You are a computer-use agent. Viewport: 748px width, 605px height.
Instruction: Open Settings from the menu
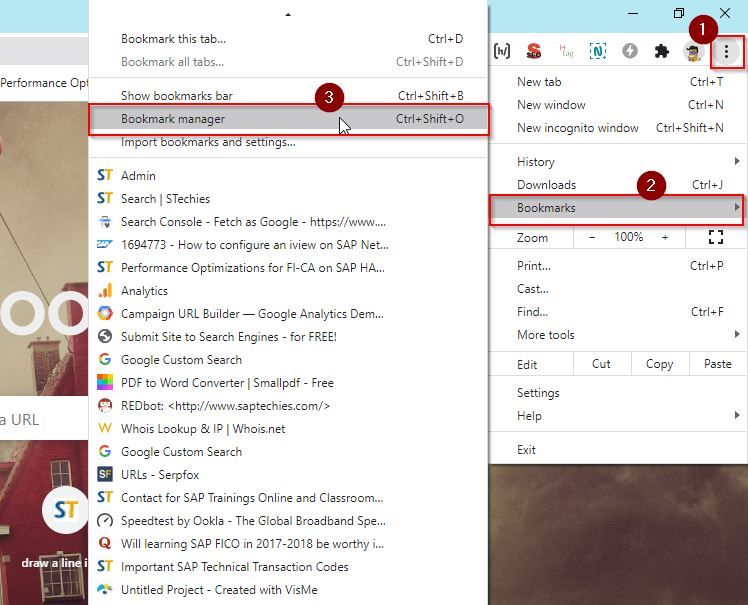[619, 393]
